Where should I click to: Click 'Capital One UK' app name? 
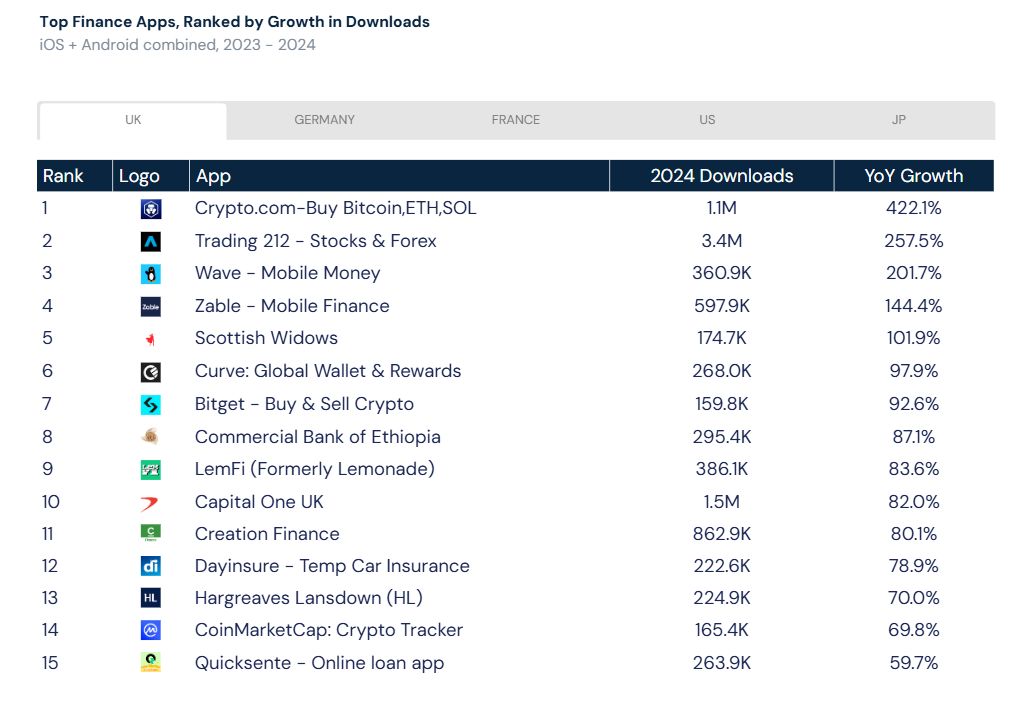260,502
